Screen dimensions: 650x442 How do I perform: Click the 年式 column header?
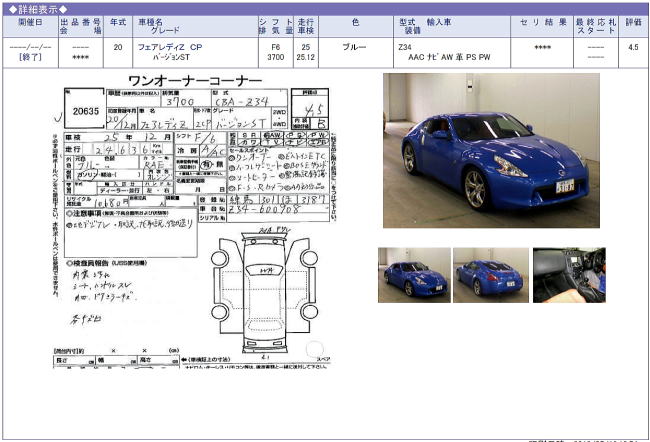[x=118, y=26]
